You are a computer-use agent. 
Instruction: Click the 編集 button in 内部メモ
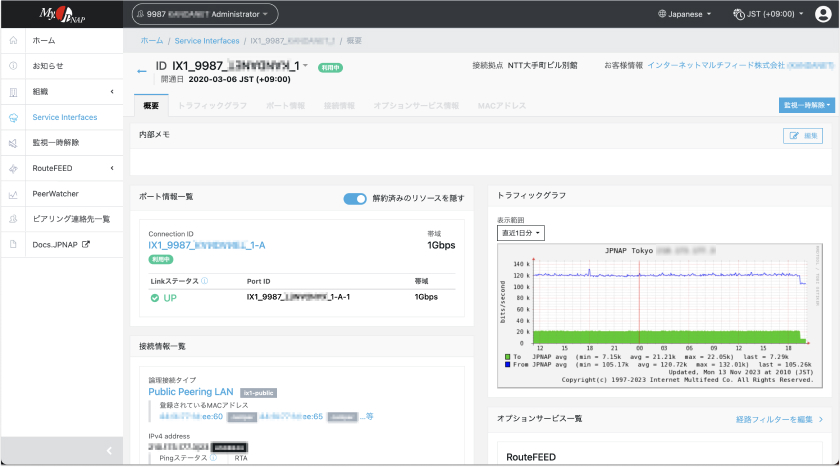tap(804, 135)
